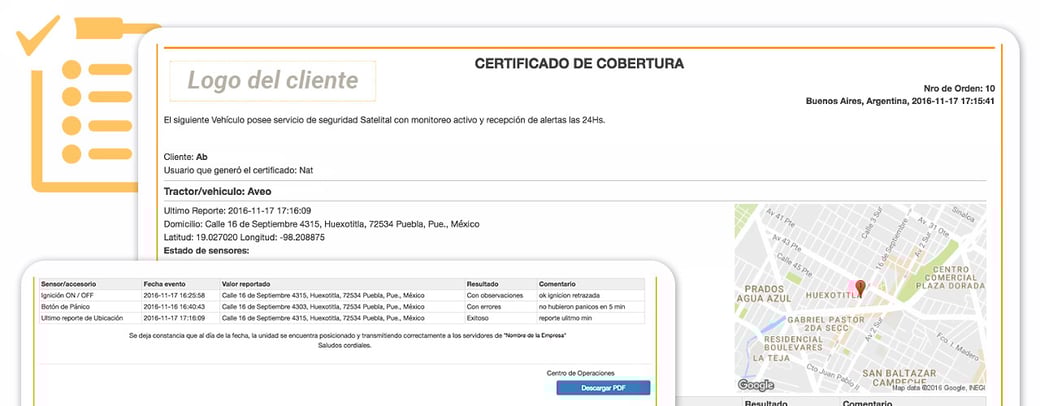
Task: Click the 'Saludos cordiales.' line
Action: [x=345, y=346]
